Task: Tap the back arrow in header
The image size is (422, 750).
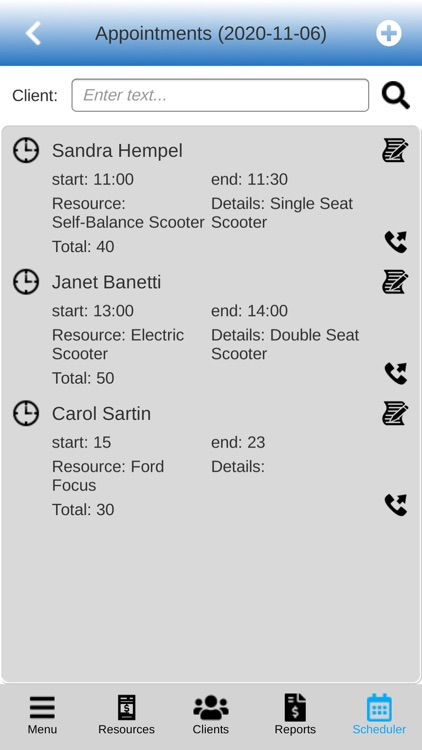Action: 33,33
